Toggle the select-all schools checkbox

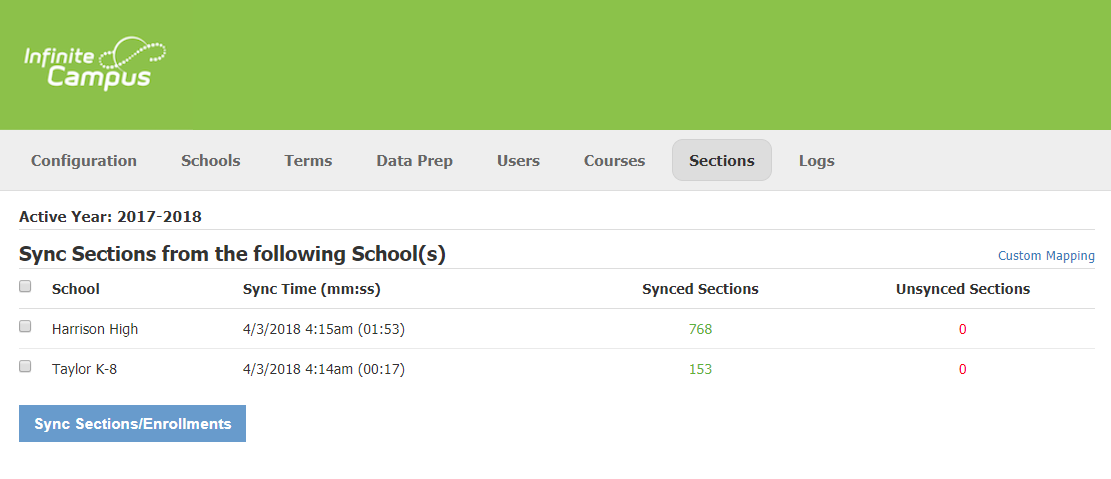pos(26,287)
